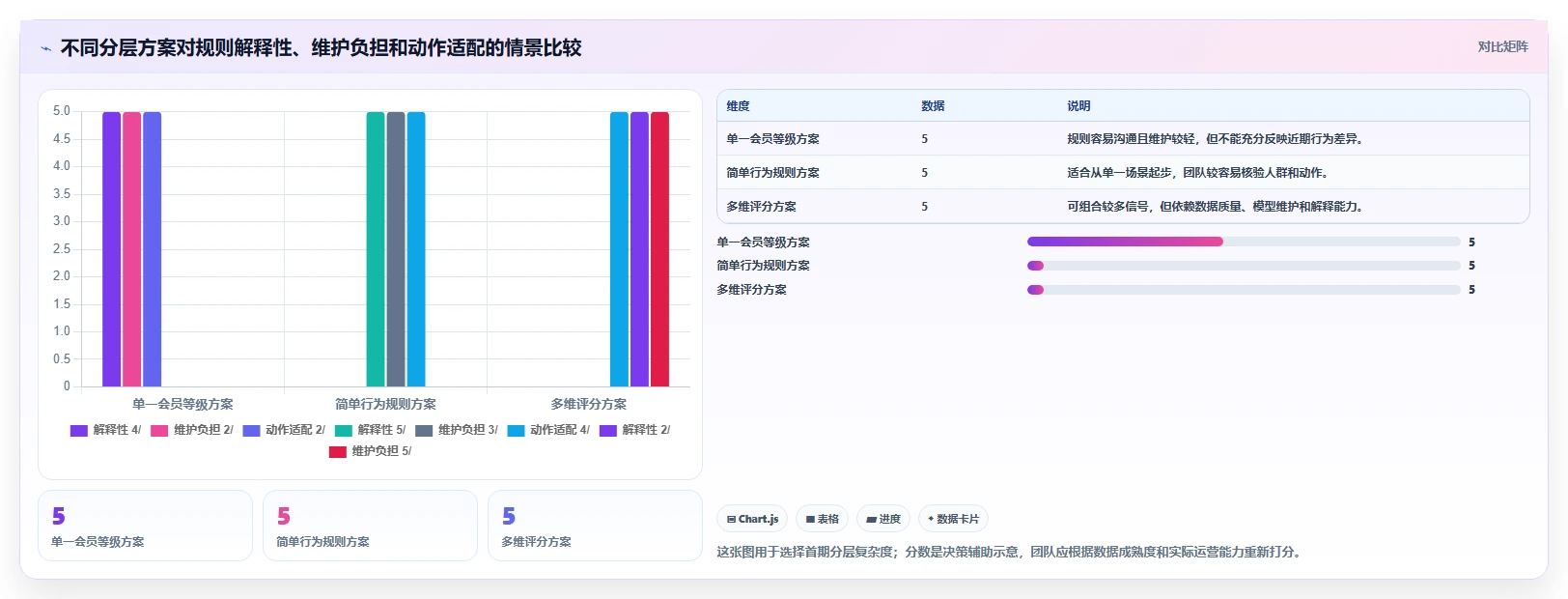1568x599 pixels.
Task: Toggle the 动作适配 4/ legend entry
Action: 548,430
